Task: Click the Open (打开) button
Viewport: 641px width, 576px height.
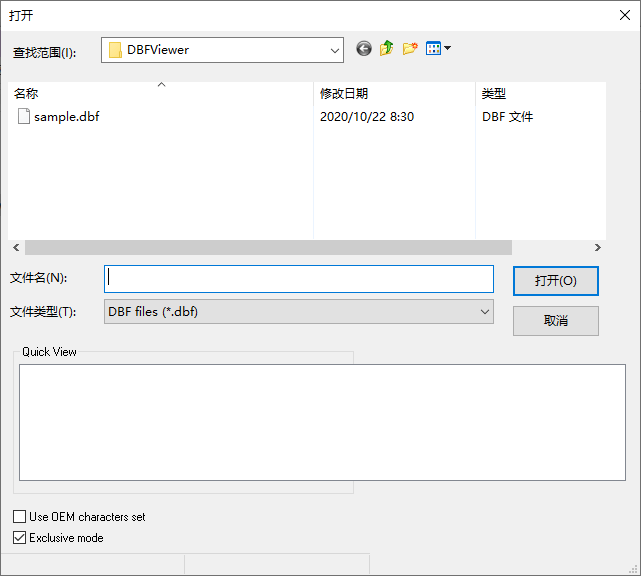Action: point(555,281)
